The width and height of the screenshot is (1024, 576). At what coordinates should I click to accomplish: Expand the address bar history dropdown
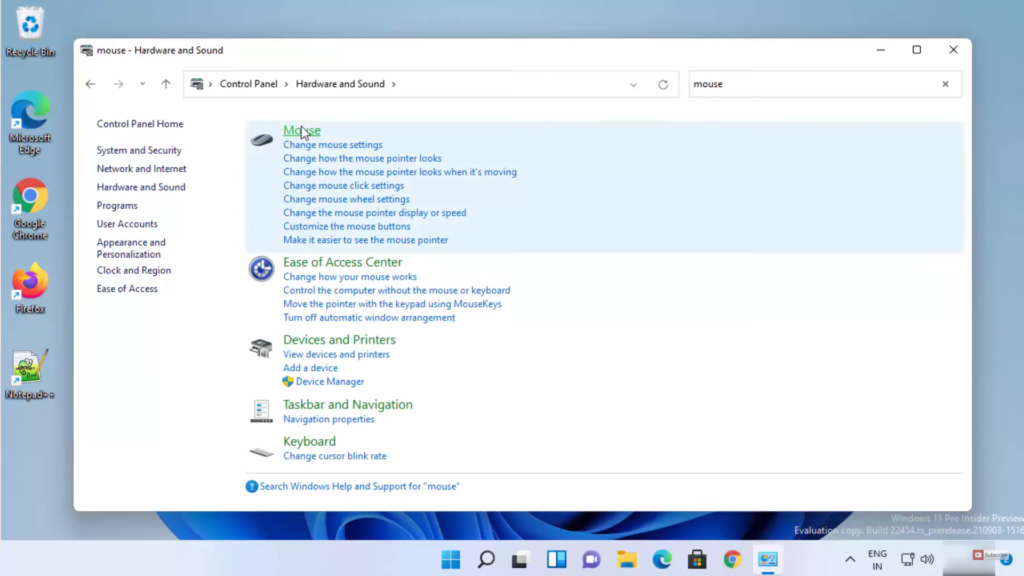tap(633, 85)
